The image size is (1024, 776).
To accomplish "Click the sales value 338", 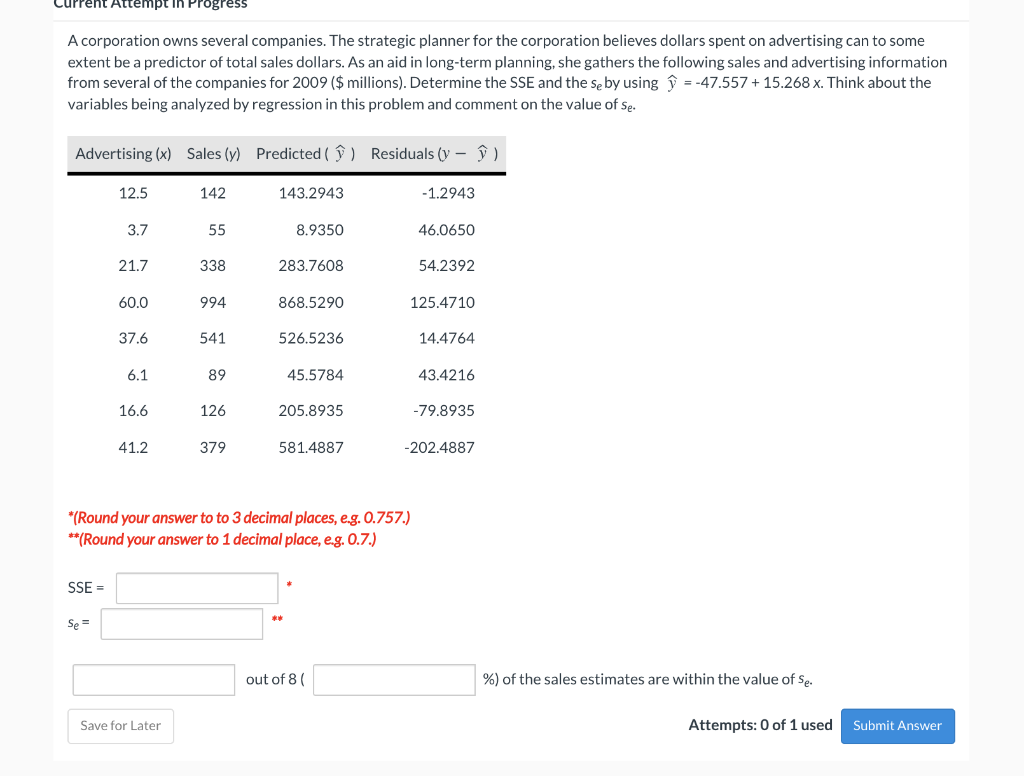I will 213,266.
